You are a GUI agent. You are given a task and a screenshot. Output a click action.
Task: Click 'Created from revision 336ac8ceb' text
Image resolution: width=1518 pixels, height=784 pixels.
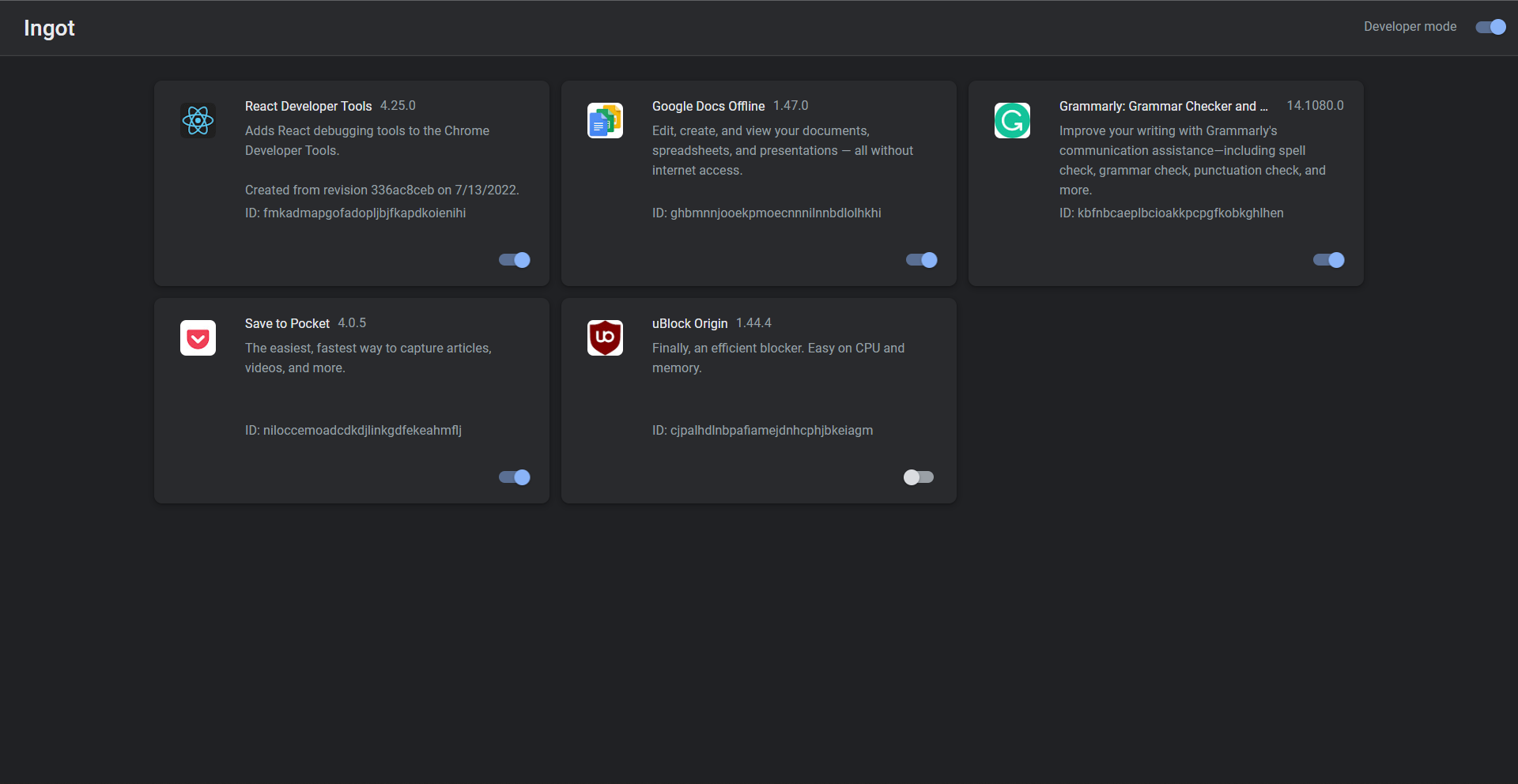pos(382,190)
